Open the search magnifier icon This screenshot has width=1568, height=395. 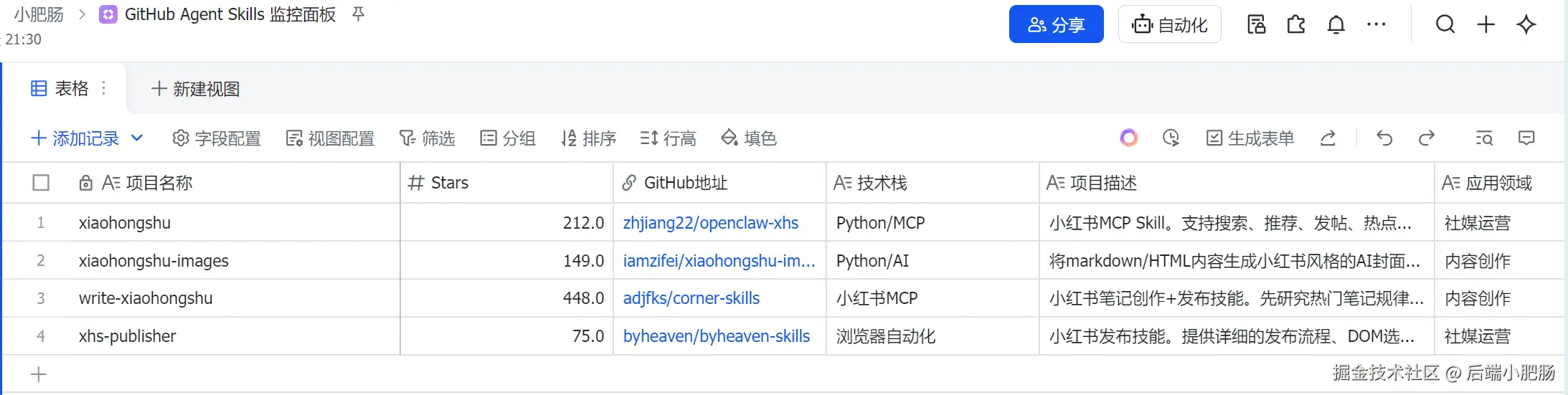1445,24
